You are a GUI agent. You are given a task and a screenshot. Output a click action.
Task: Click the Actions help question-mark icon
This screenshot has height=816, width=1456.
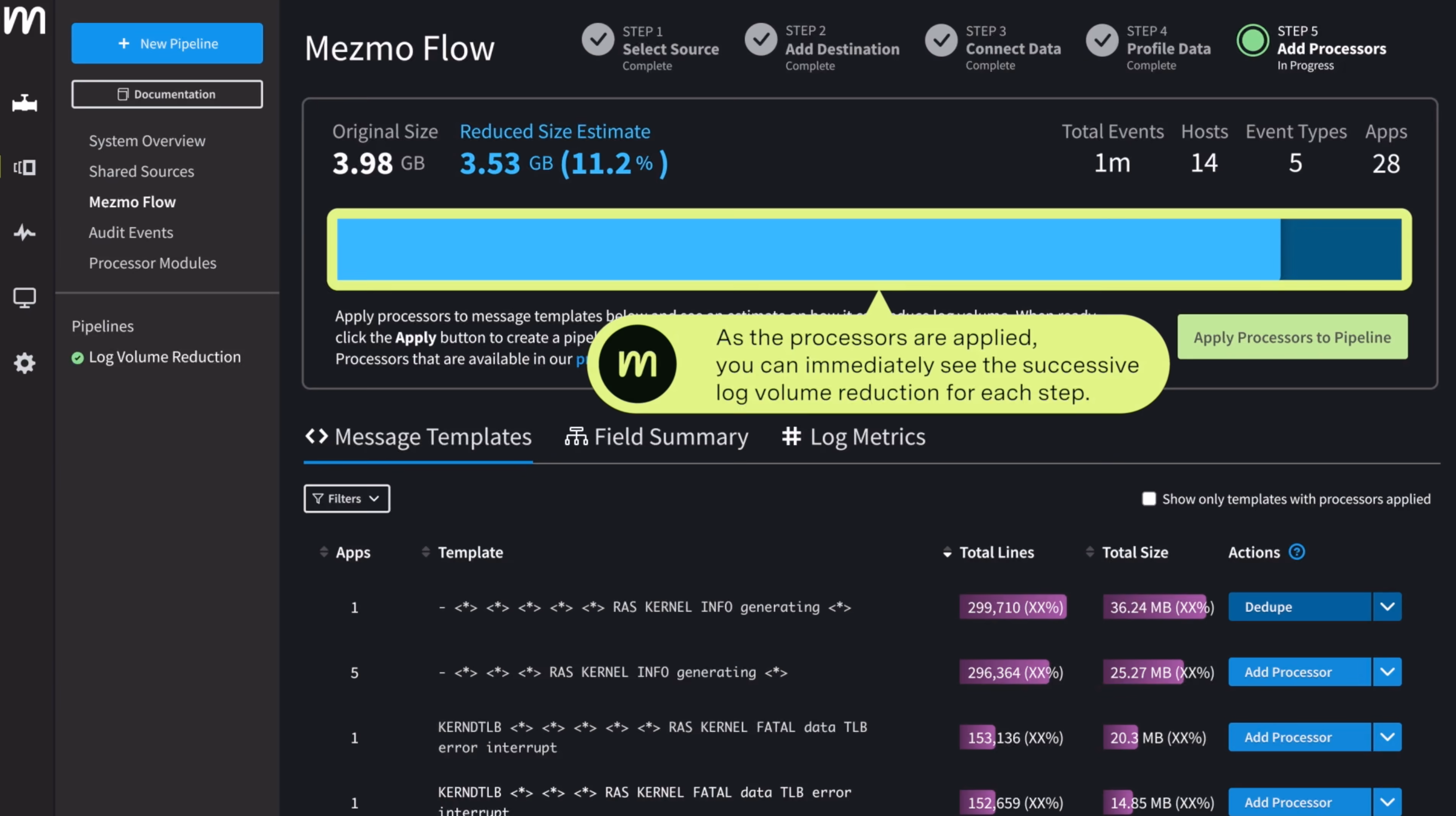(x=1297, y=551)
